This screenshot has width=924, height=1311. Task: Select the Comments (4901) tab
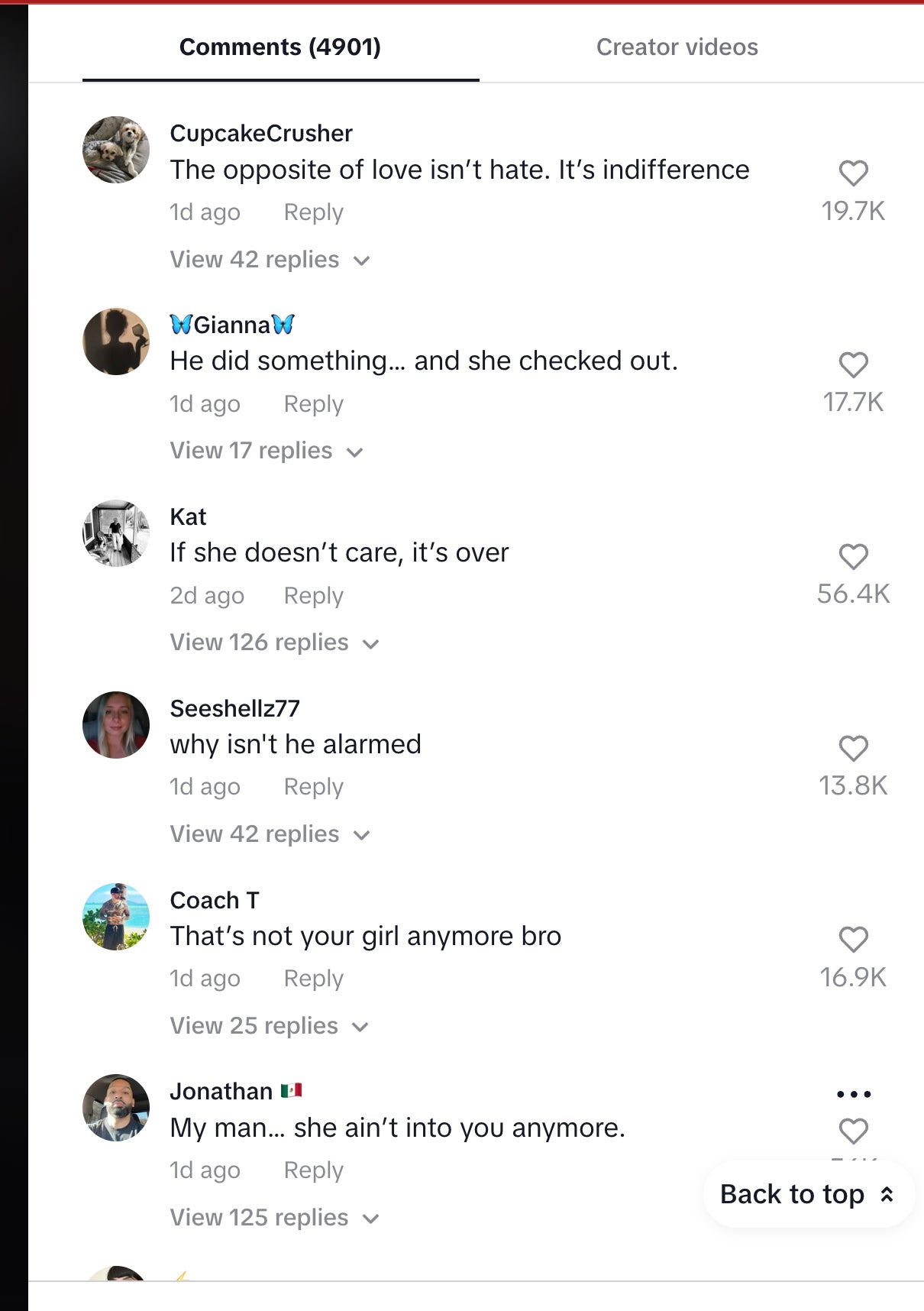[280, 47]
